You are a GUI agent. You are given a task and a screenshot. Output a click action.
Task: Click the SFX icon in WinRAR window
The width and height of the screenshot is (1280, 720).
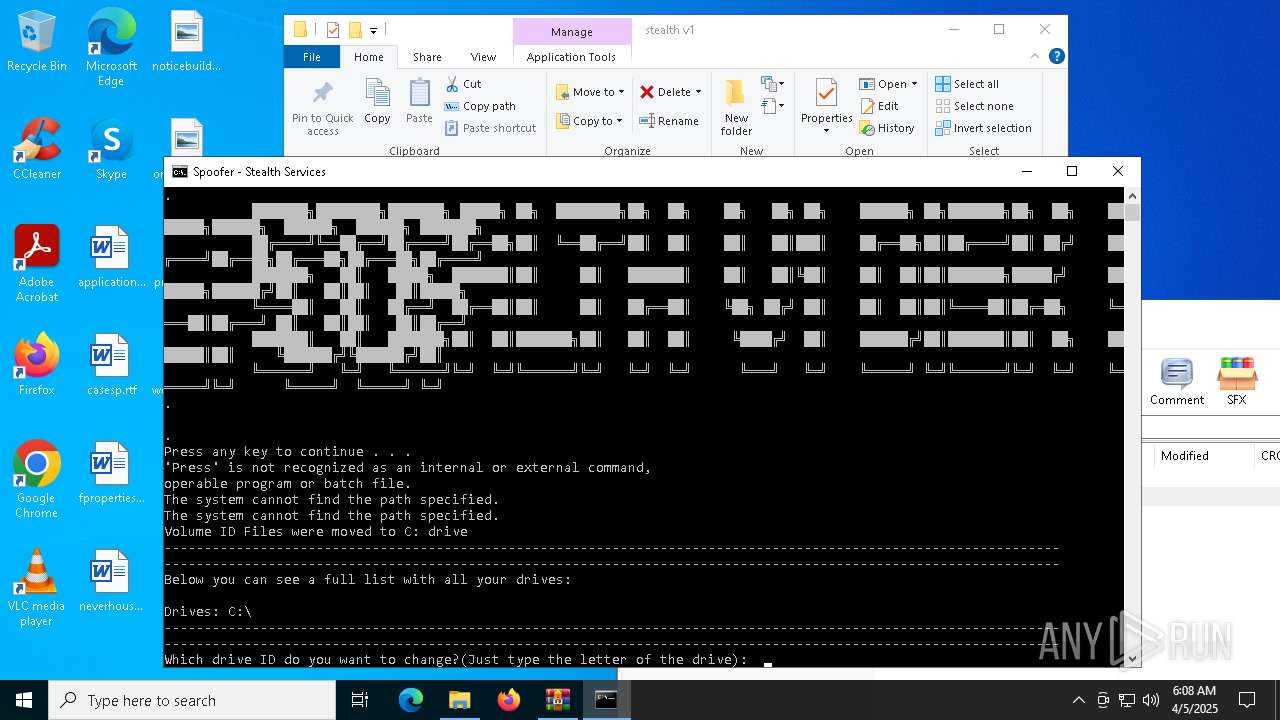coord(1237,382)
